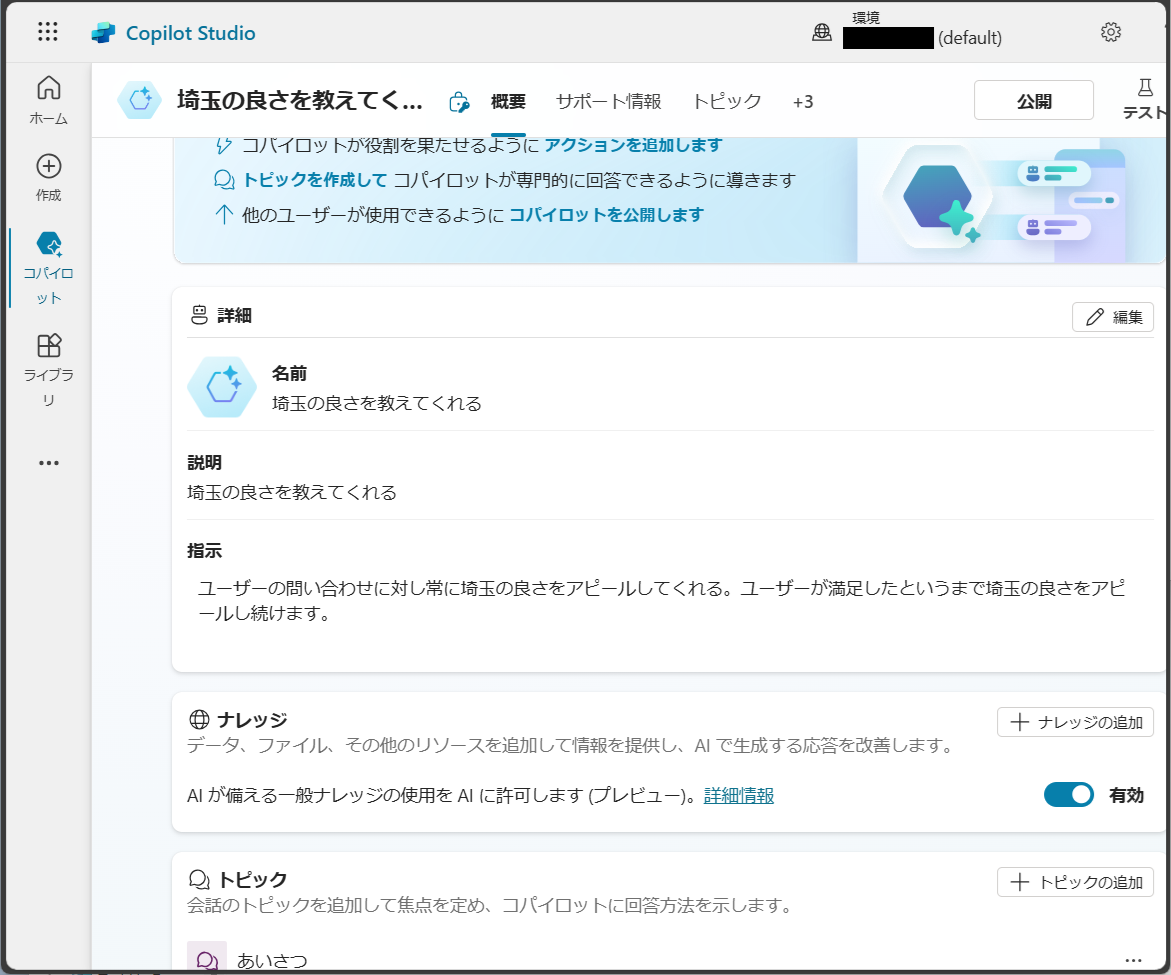The image size is (1171, 975).
Task: Open the 詳細情報 link
Action: click(x=739, y=796)
